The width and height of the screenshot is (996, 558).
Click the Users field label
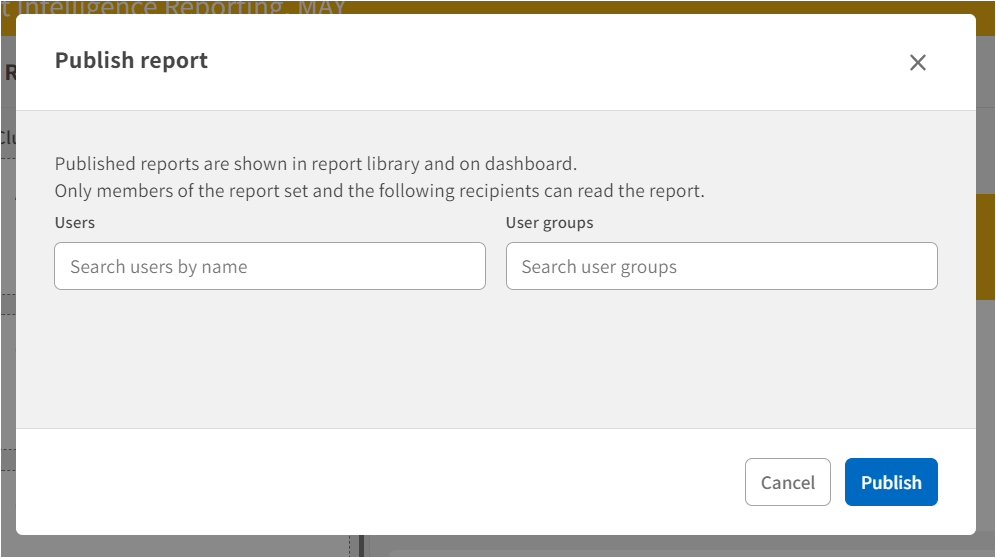[x=75, y=223]
